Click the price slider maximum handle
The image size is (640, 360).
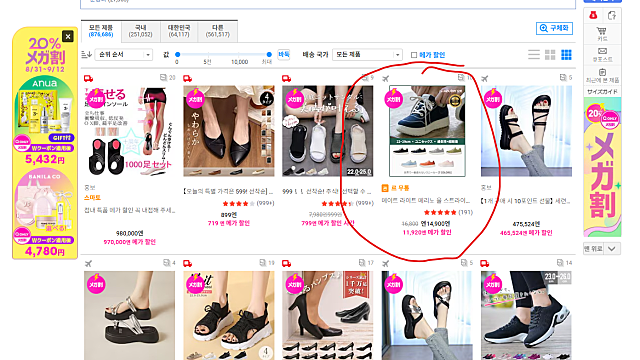pos(269,54)
